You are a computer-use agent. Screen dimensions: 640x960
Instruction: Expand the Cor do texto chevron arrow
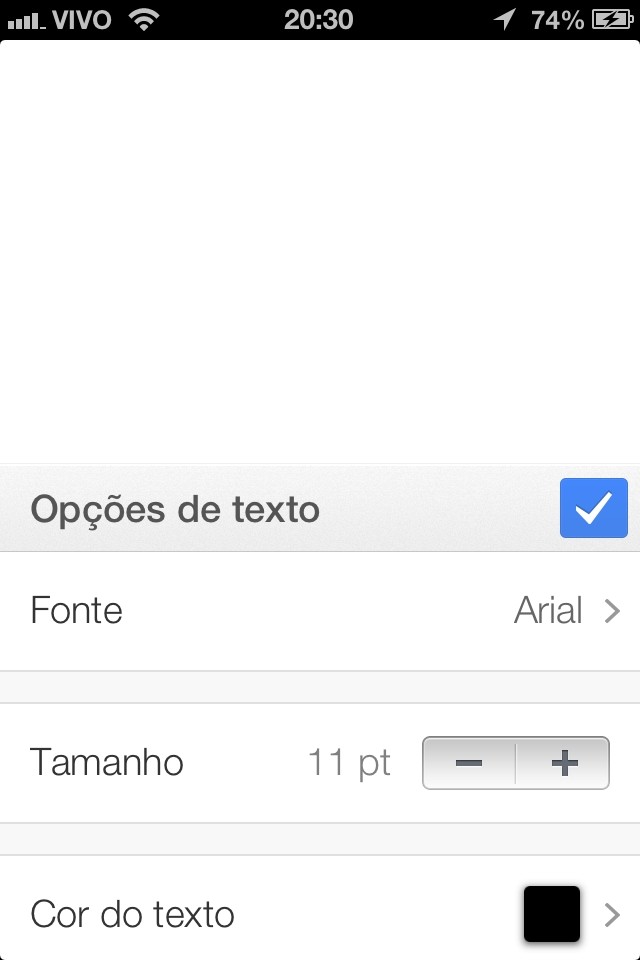612,914
